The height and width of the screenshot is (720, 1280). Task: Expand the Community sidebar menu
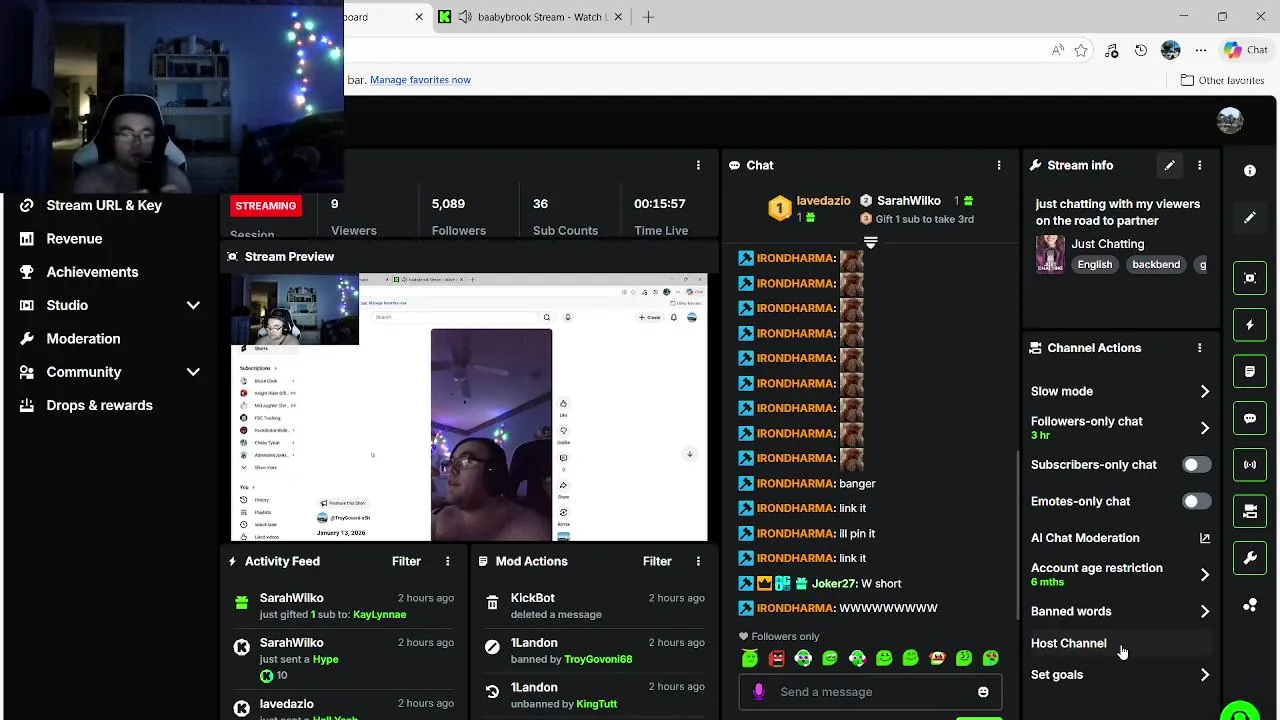point(193,372)
